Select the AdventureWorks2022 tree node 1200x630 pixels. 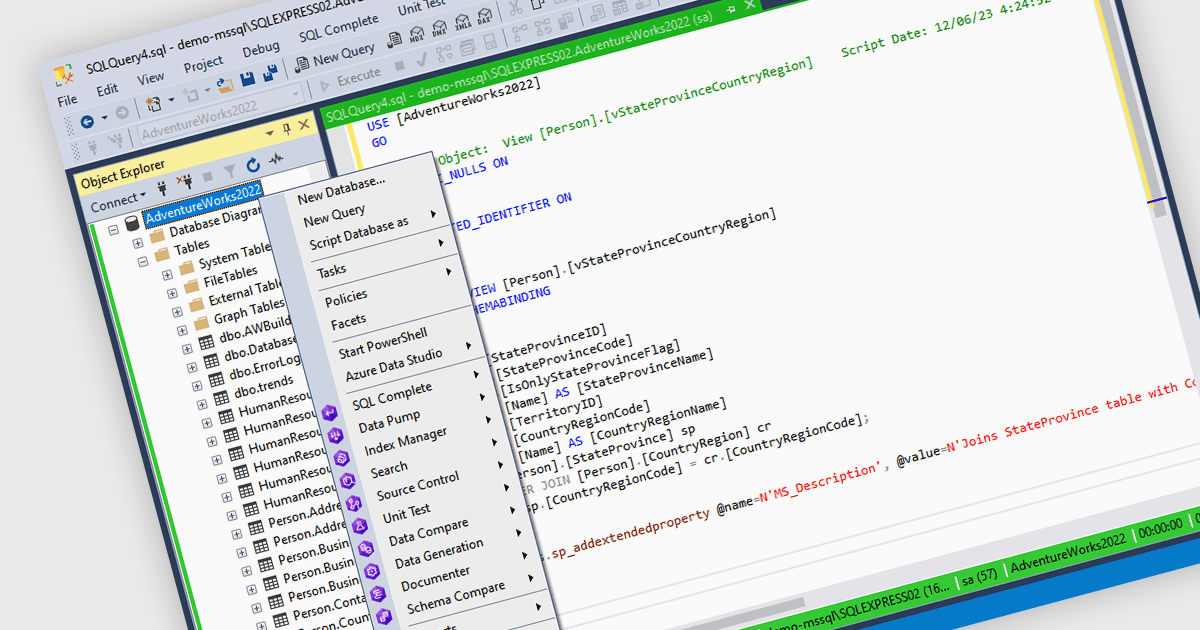tap(203, 205)
